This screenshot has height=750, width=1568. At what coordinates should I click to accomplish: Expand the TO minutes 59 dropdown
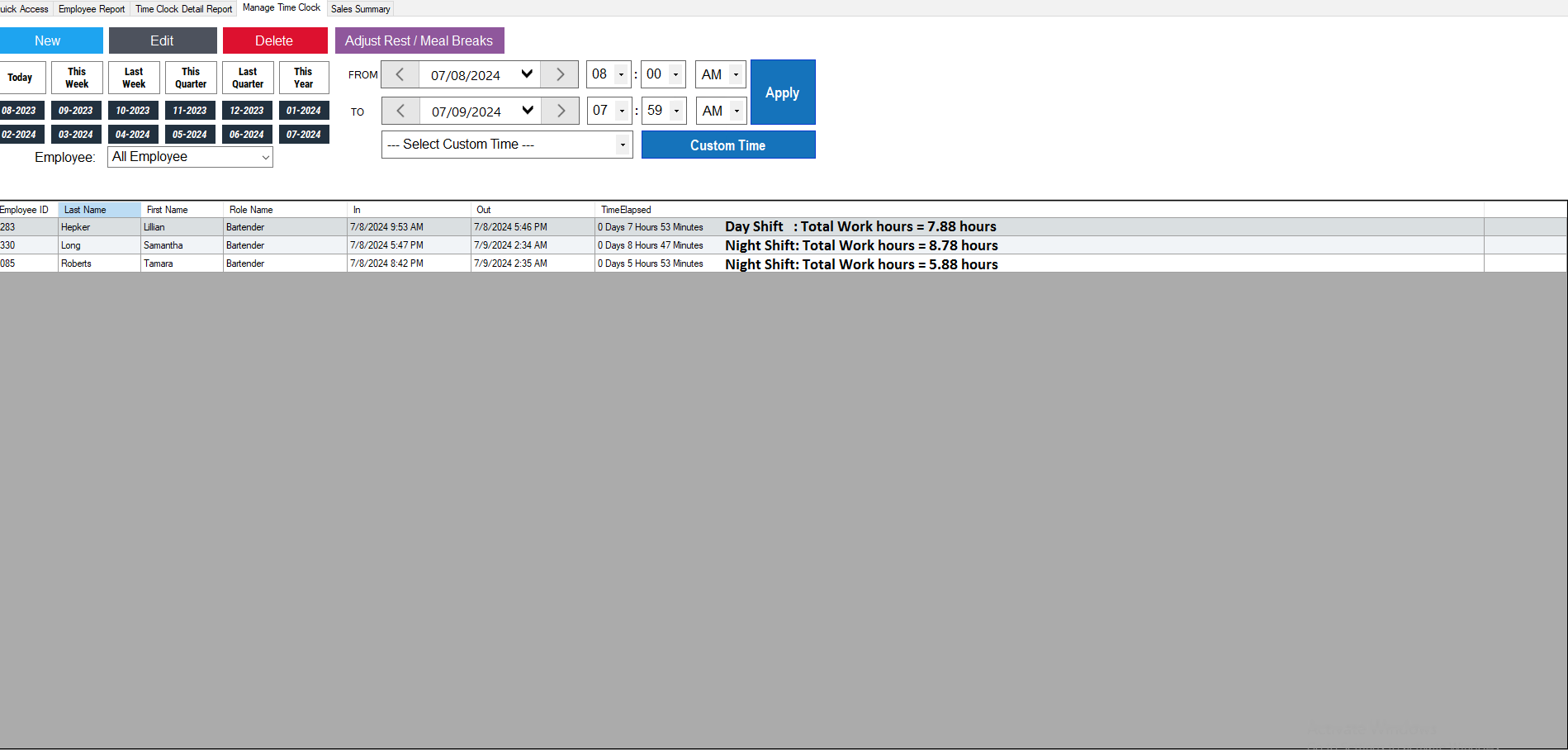click(676, 111)
